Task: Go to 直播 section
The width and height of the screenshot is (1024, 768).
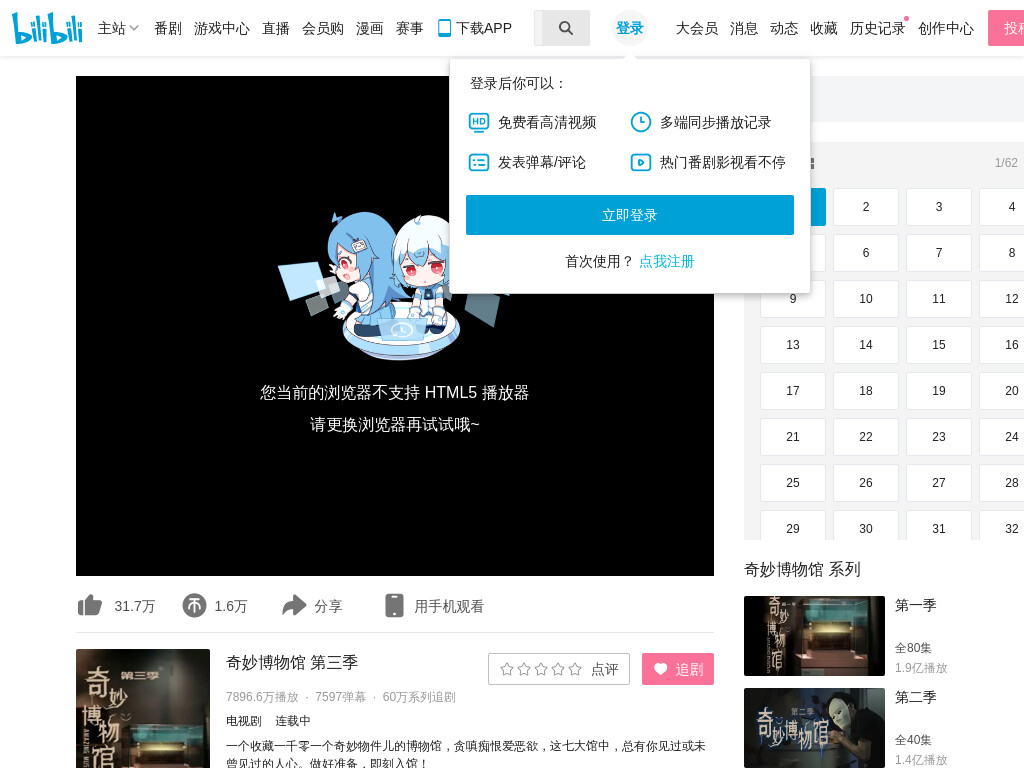Action: pos(276,28)
